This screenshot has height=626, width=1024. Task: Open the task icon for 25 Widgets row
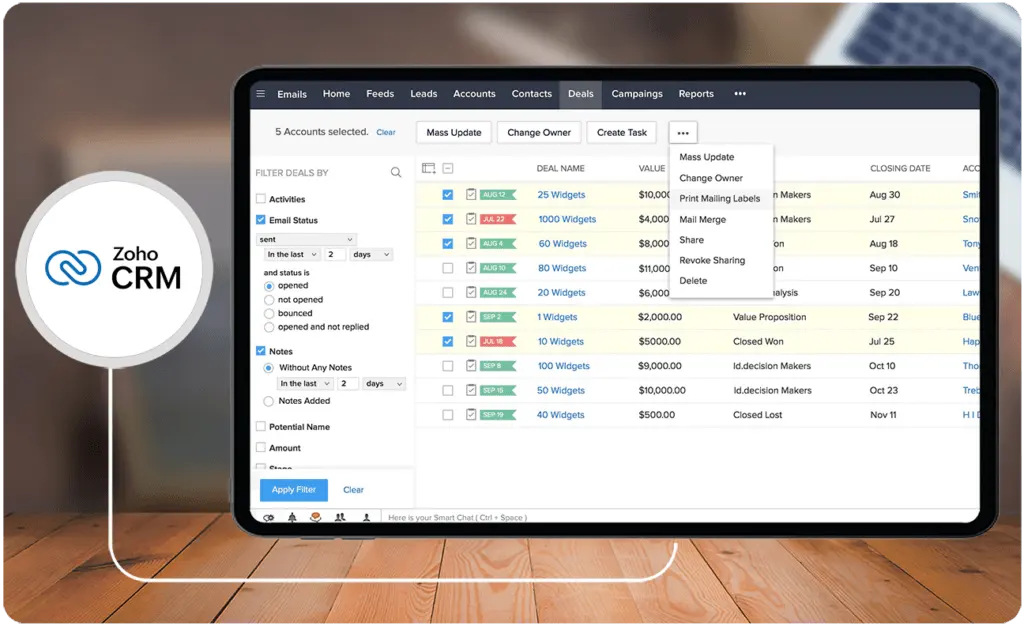click(x=471, y=194)
